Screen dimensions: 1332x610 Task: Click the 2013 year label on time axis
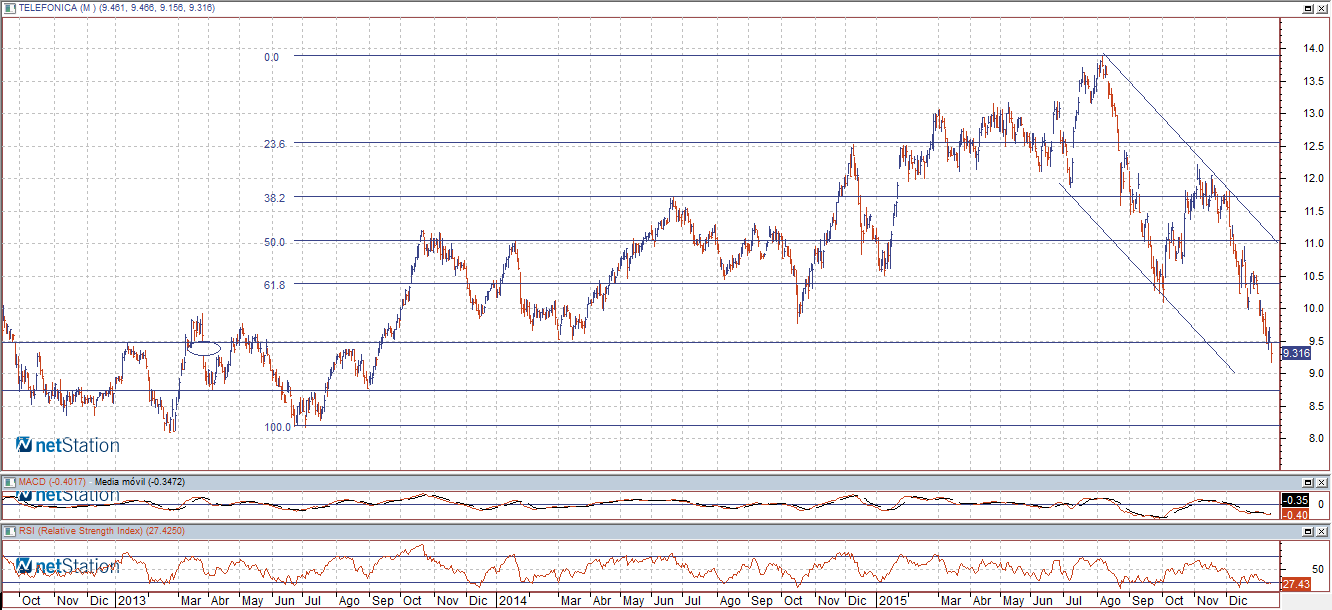point(131,601)
